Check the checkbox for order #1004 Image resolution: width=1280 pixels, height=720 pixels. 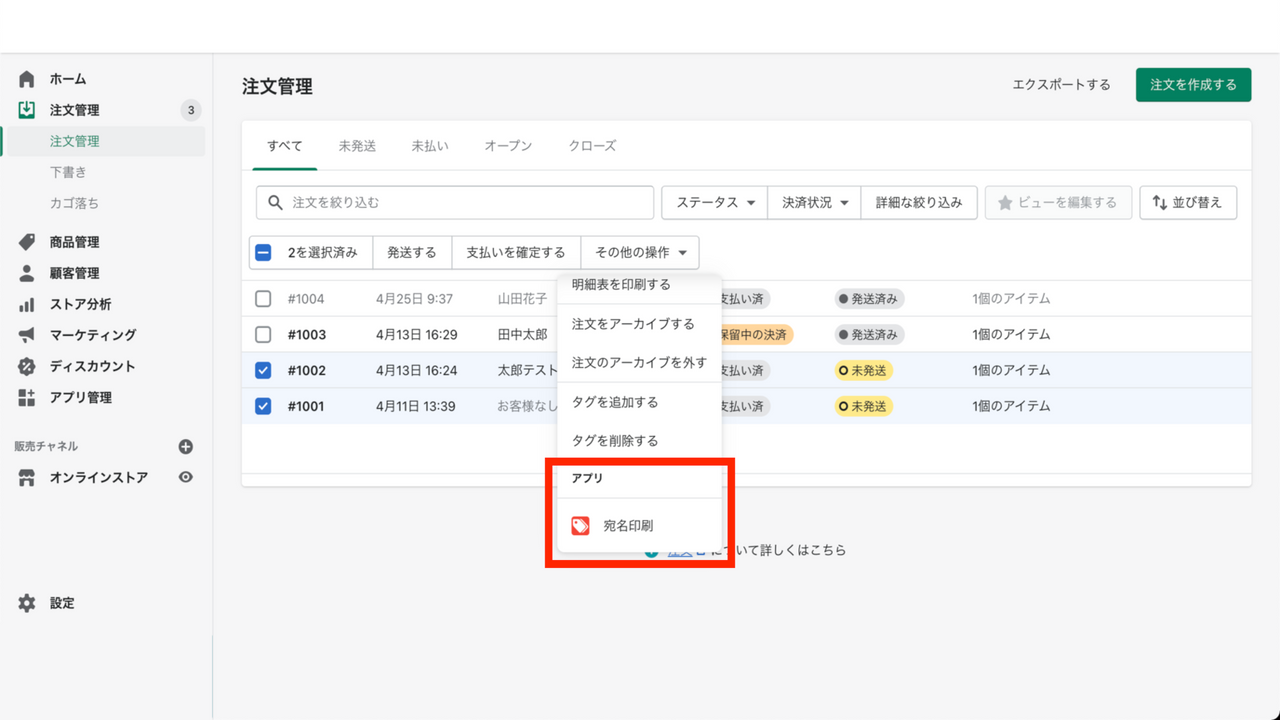click(x=264, y=298)
